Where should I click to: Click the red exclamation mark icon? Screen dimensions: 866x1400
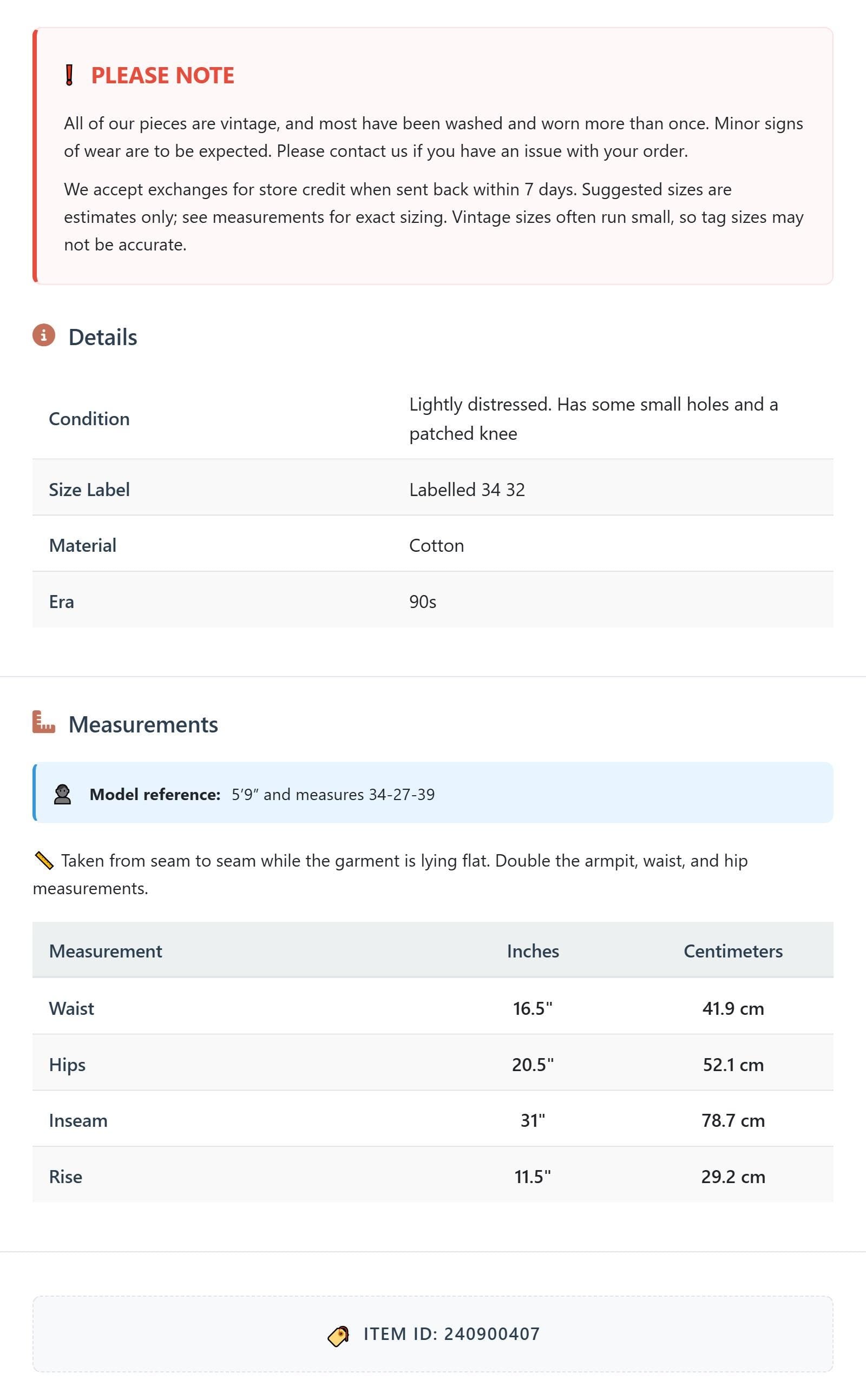point(69,75)
